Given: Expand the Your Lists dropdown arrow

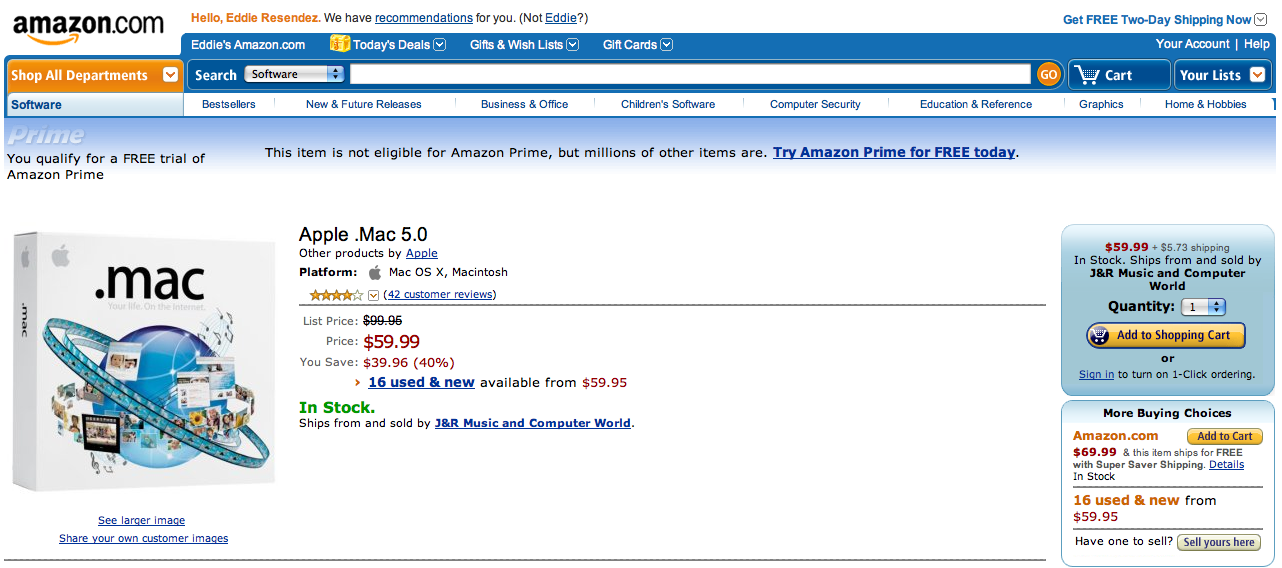Looking at the screenshot, I should click(1257, 75).
